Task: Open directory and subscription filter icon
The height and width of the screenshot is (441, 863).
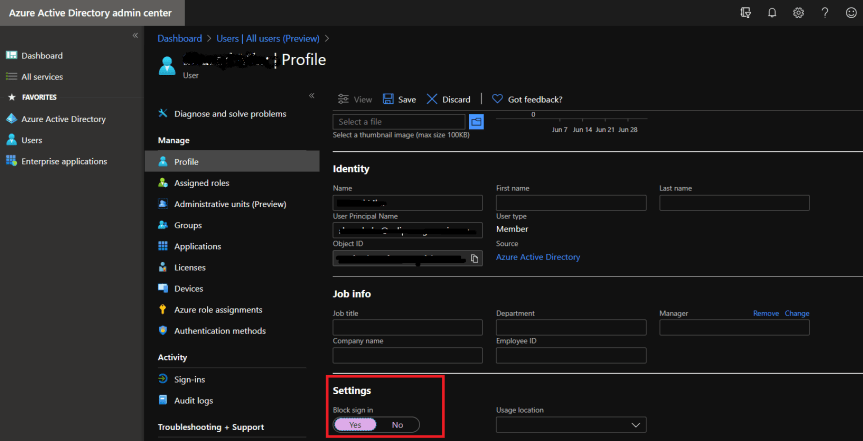Action: pos(744,12)
